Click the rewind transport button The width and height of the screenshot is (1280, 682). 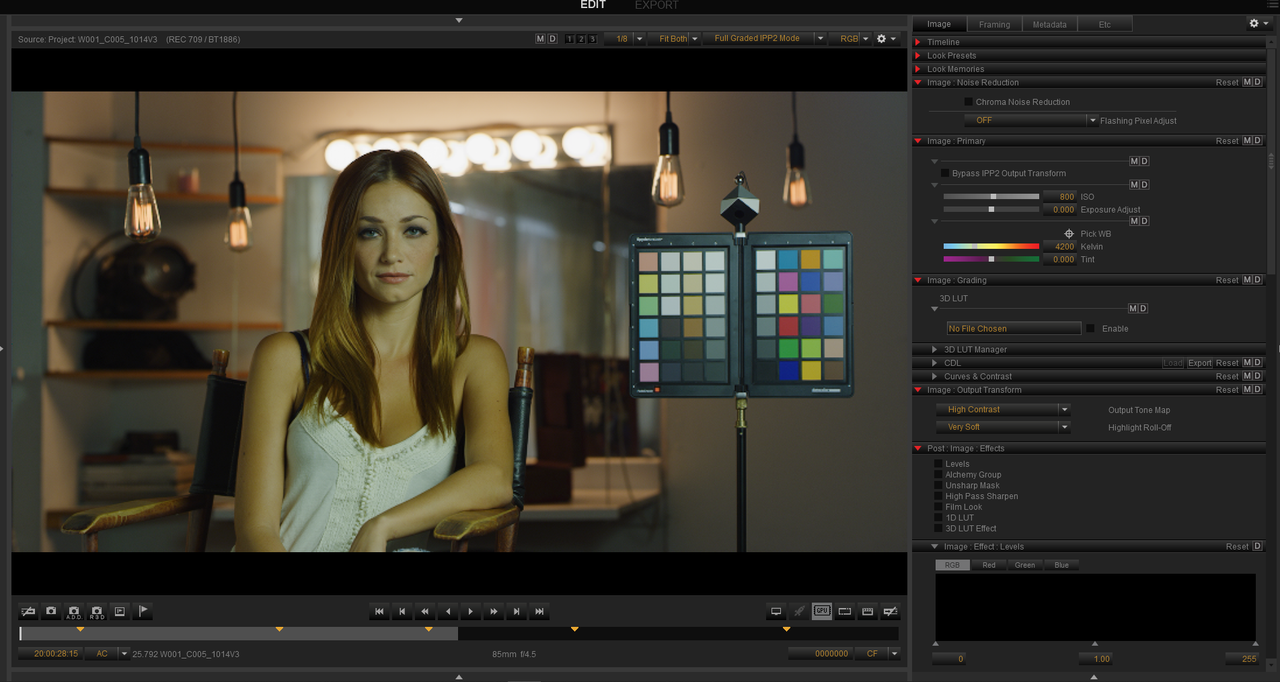425,611
